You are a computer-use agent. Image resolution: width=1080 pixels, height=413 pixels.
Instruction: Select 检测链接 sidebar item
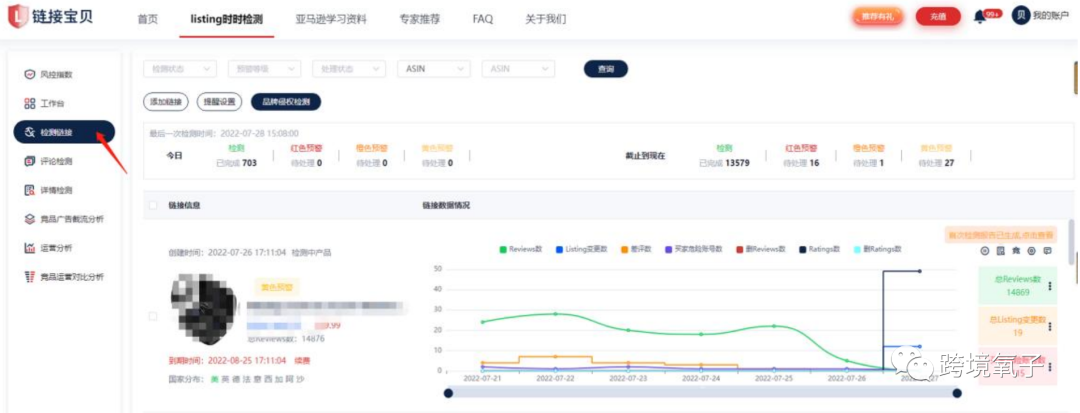[64, 132]
